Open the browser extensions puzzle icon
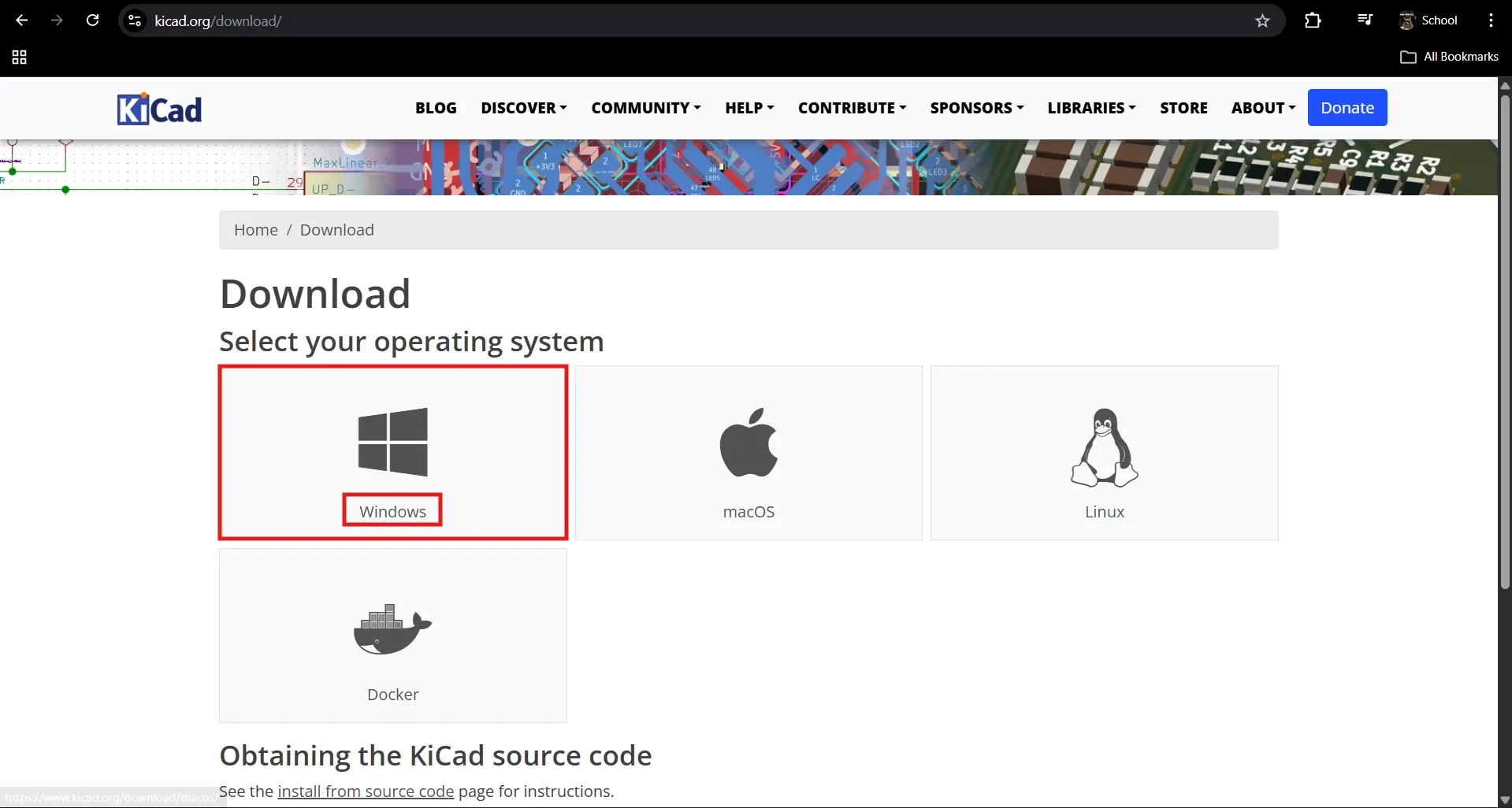This screenshot has width=1512, height=808. [x=1313, y=20]
